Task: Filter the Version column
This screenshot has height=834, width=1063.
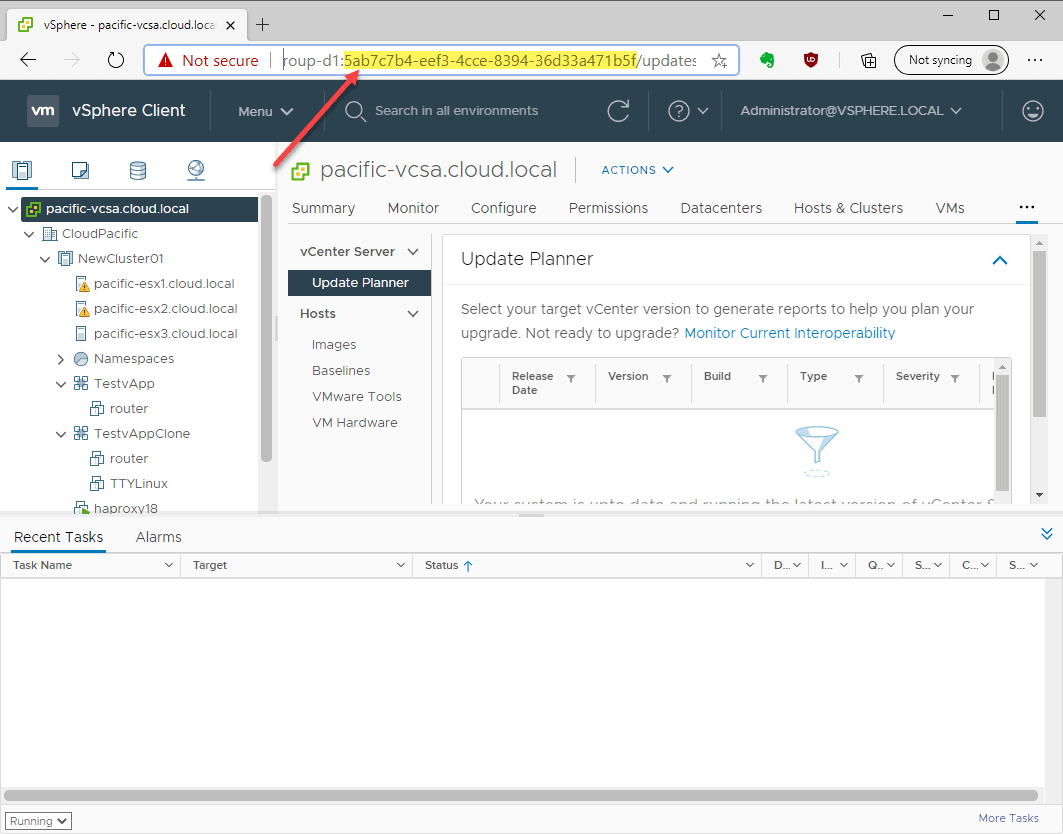Action: point(667,379)
